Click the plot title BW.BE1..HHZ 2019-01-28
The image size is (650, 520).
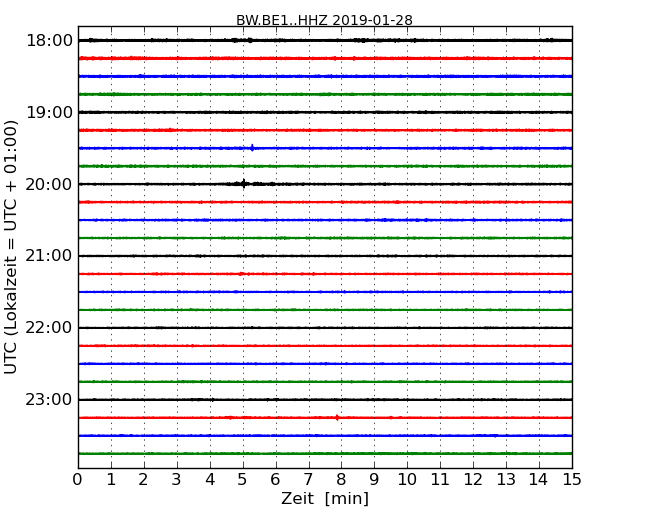tap(324, 20)
